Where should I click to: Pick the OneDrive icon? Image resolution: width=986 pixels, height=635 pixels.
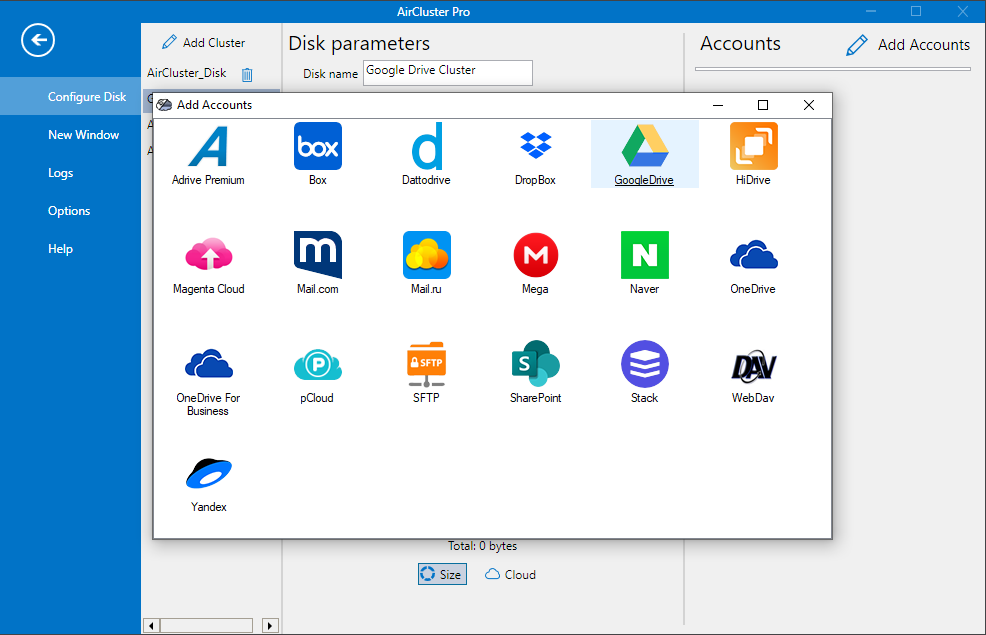pos(753,255)
